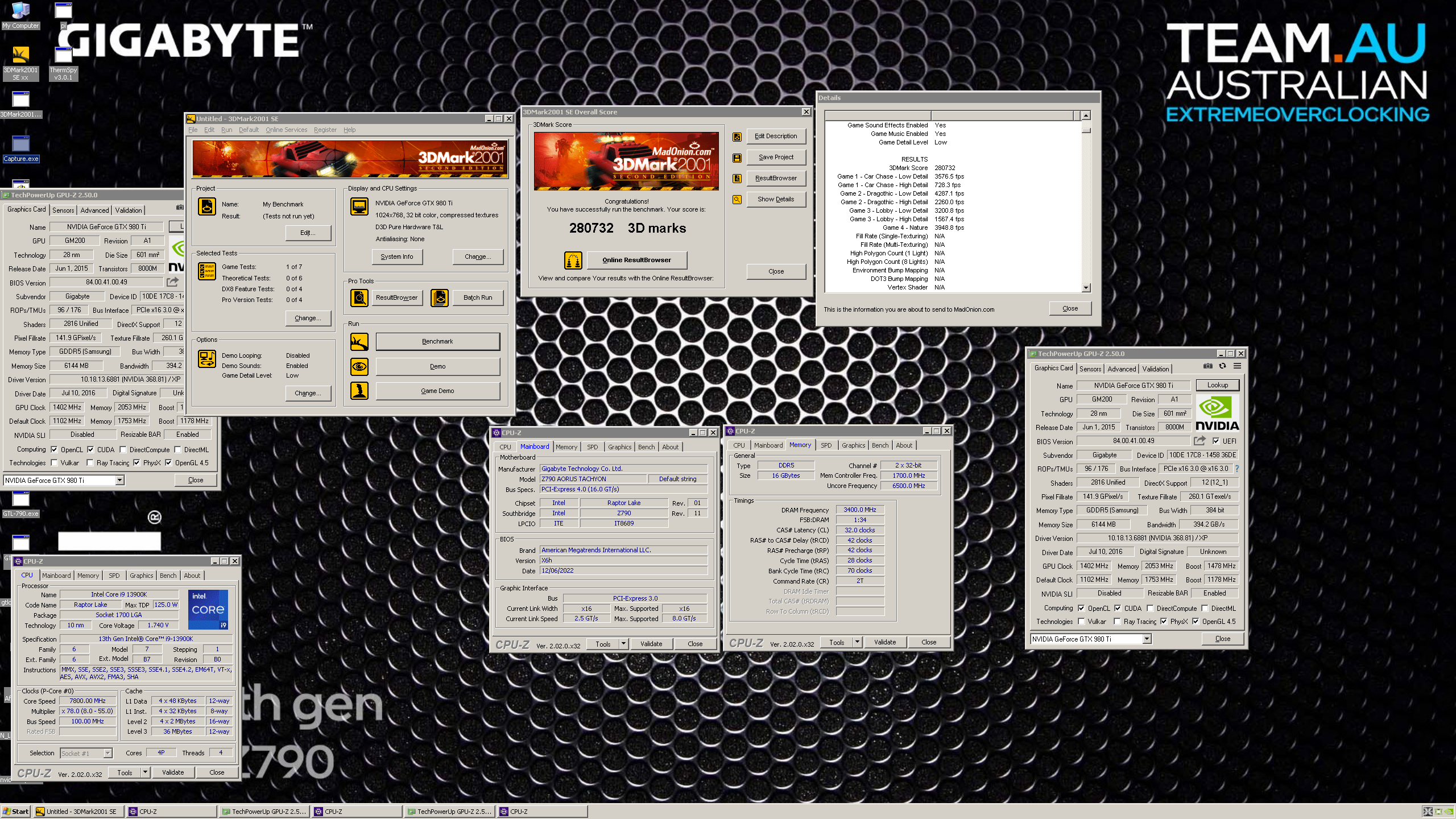Refresh GPU-Z with the refresh icon
The image size is (1456, 819).
tap(1222, 366)
